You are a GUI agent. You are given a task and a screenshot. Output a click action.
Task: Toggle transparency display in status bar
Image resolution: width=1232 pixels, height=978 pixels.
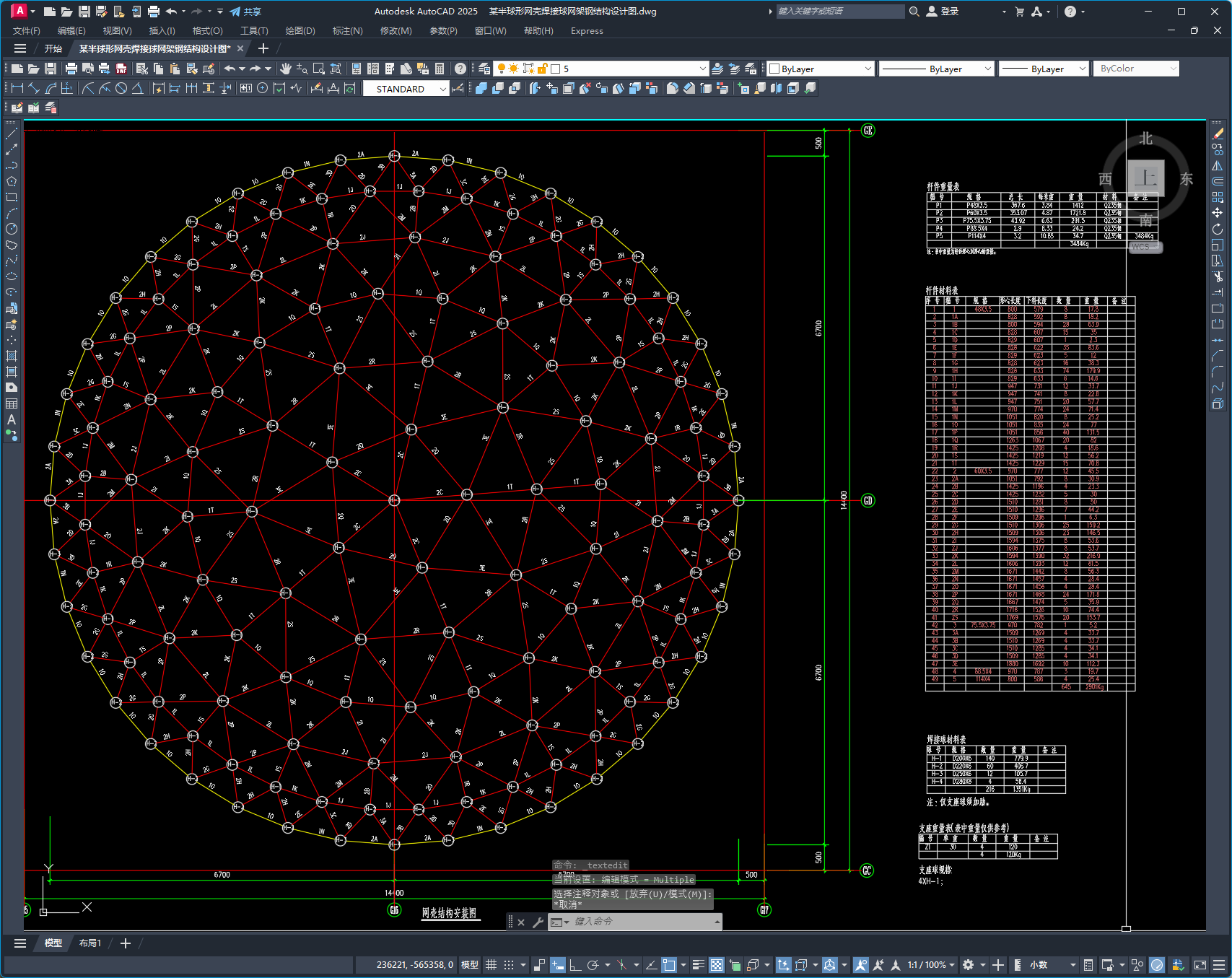(717, 965)
